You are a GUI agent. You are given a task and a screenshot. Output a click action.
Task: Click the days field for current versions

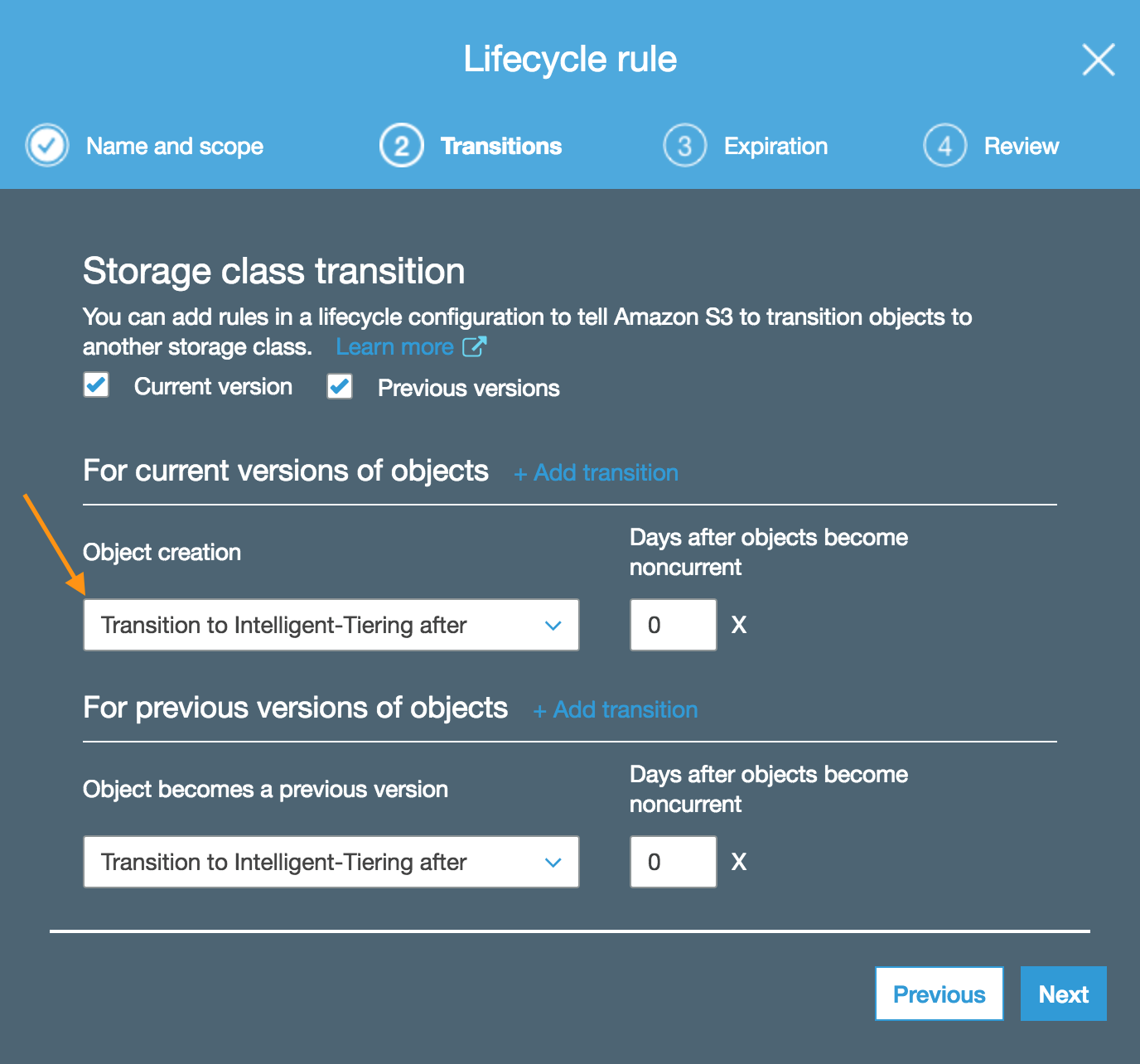[673, 625]
